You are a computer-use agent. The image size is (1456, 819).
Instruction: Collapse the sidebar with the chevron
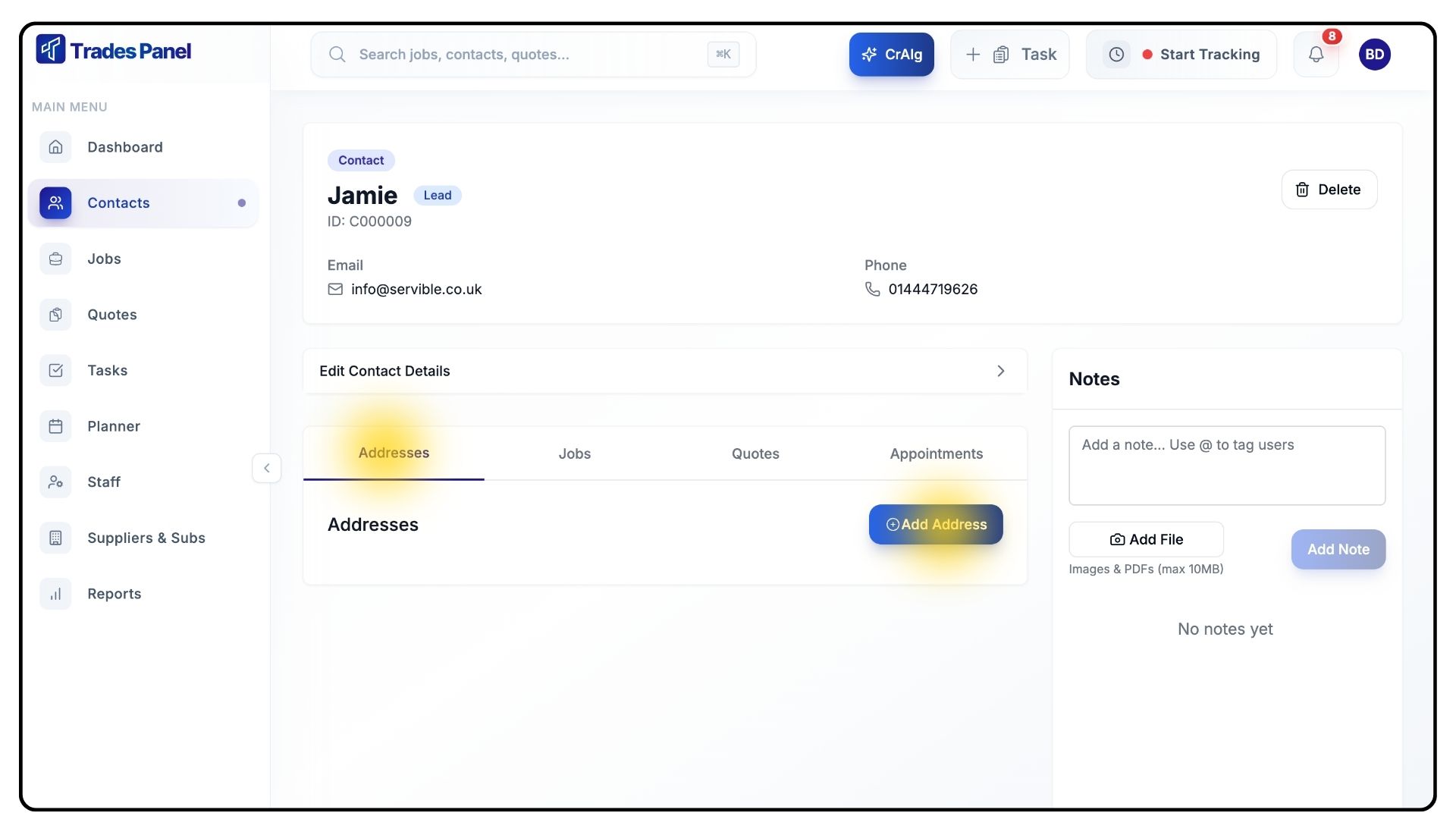point(266,468)
